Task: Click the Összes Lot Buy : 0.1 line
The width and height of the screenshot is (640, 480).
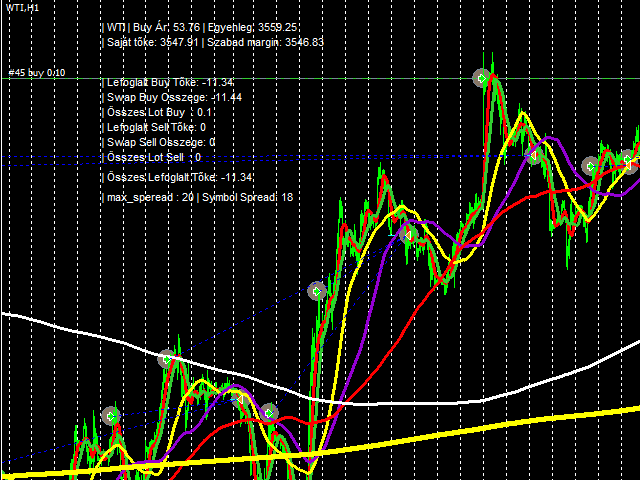Action: [157, 112]
